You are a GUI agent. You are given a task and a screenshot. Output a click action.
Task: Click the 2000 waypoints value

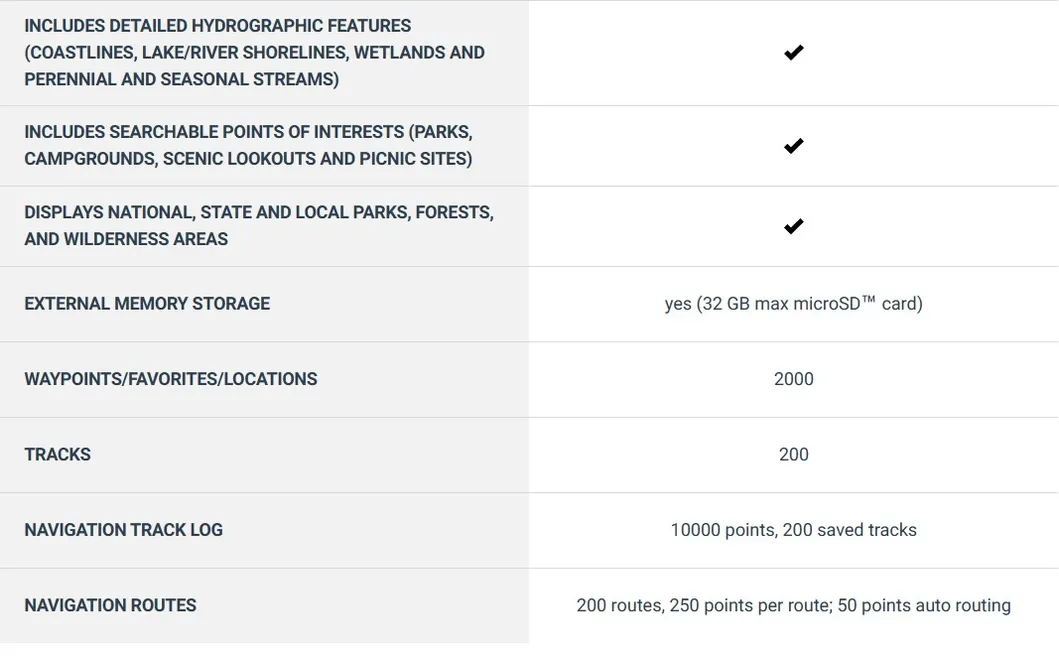click(793, 379)
